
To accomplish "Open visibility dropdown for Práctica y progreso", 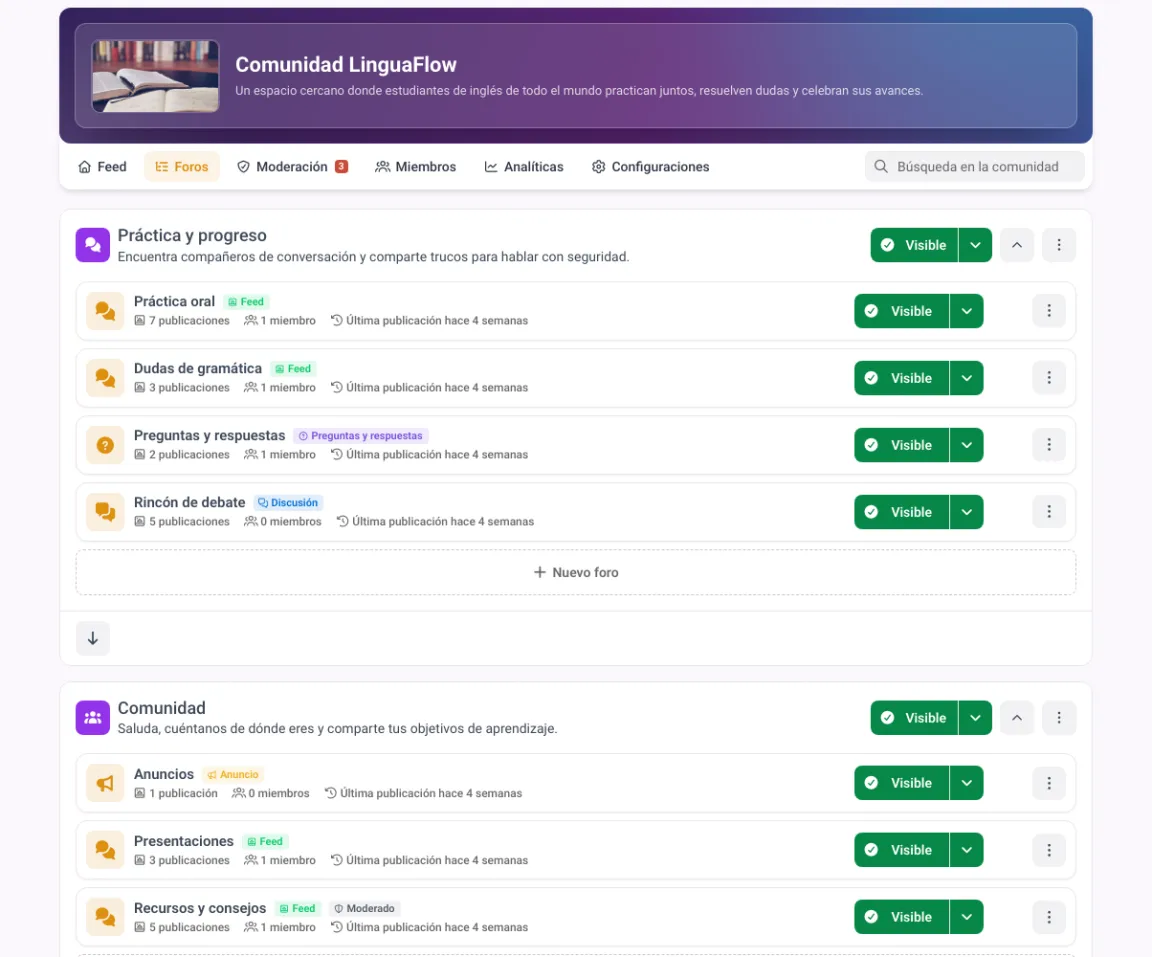I will click(975, 245).
